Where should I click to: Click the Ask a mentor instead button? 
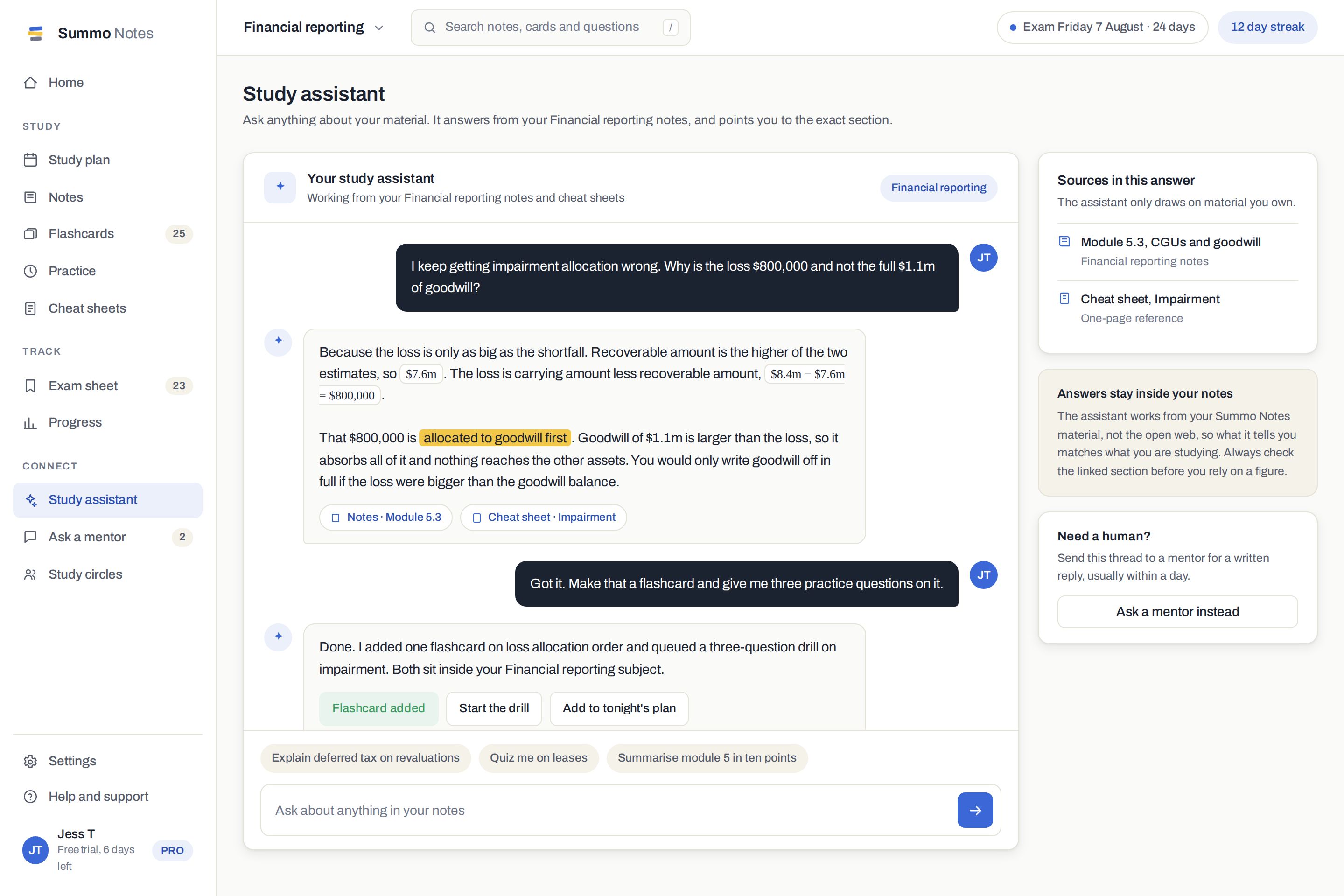(x=1177, y=611)
